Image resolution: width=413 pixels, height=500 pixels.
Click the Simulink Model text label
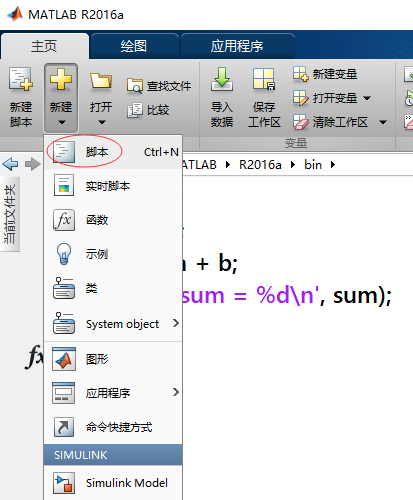127,483
